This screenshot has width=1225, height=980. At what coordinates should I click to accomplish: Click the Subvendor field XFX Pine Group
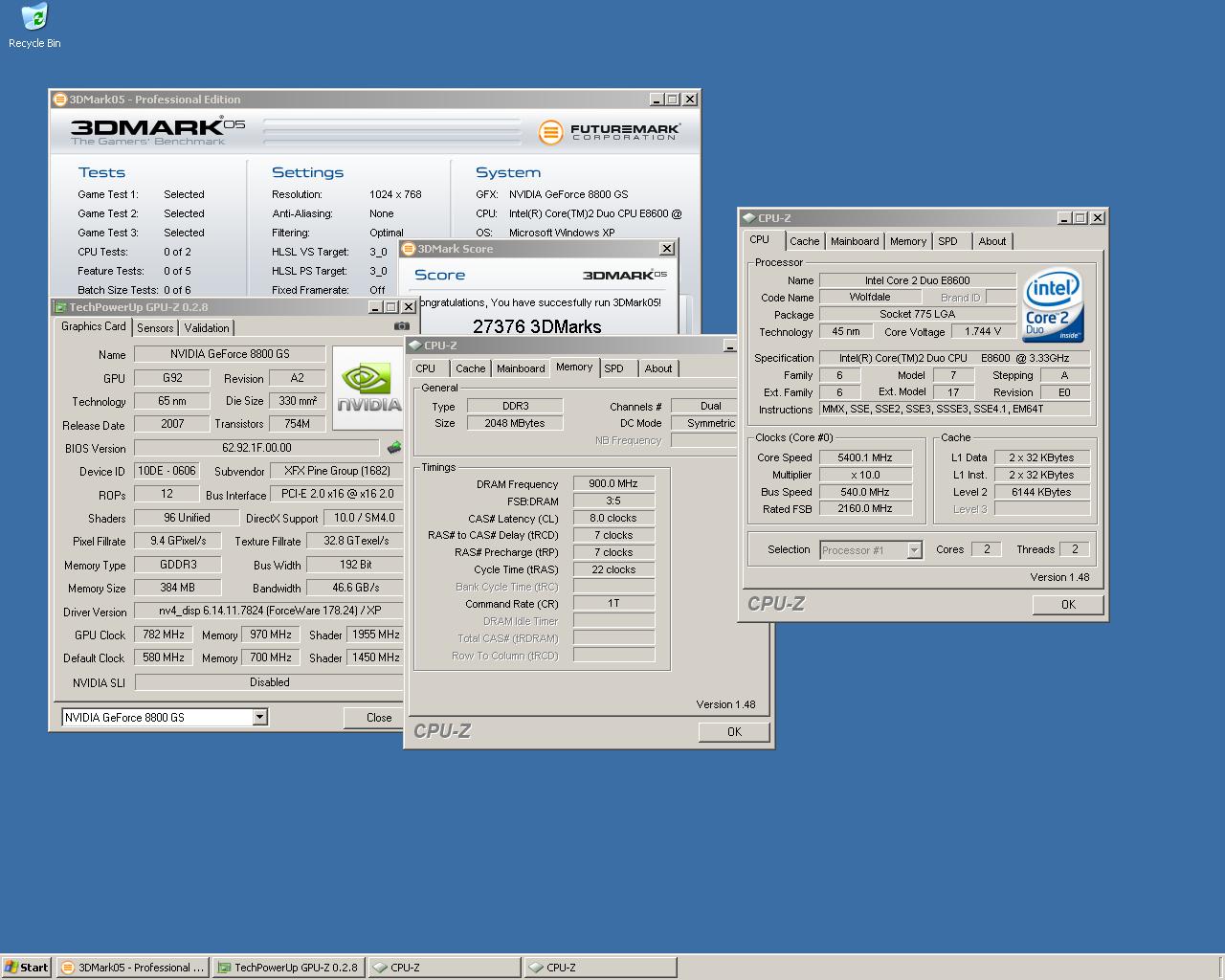point(337,471)
